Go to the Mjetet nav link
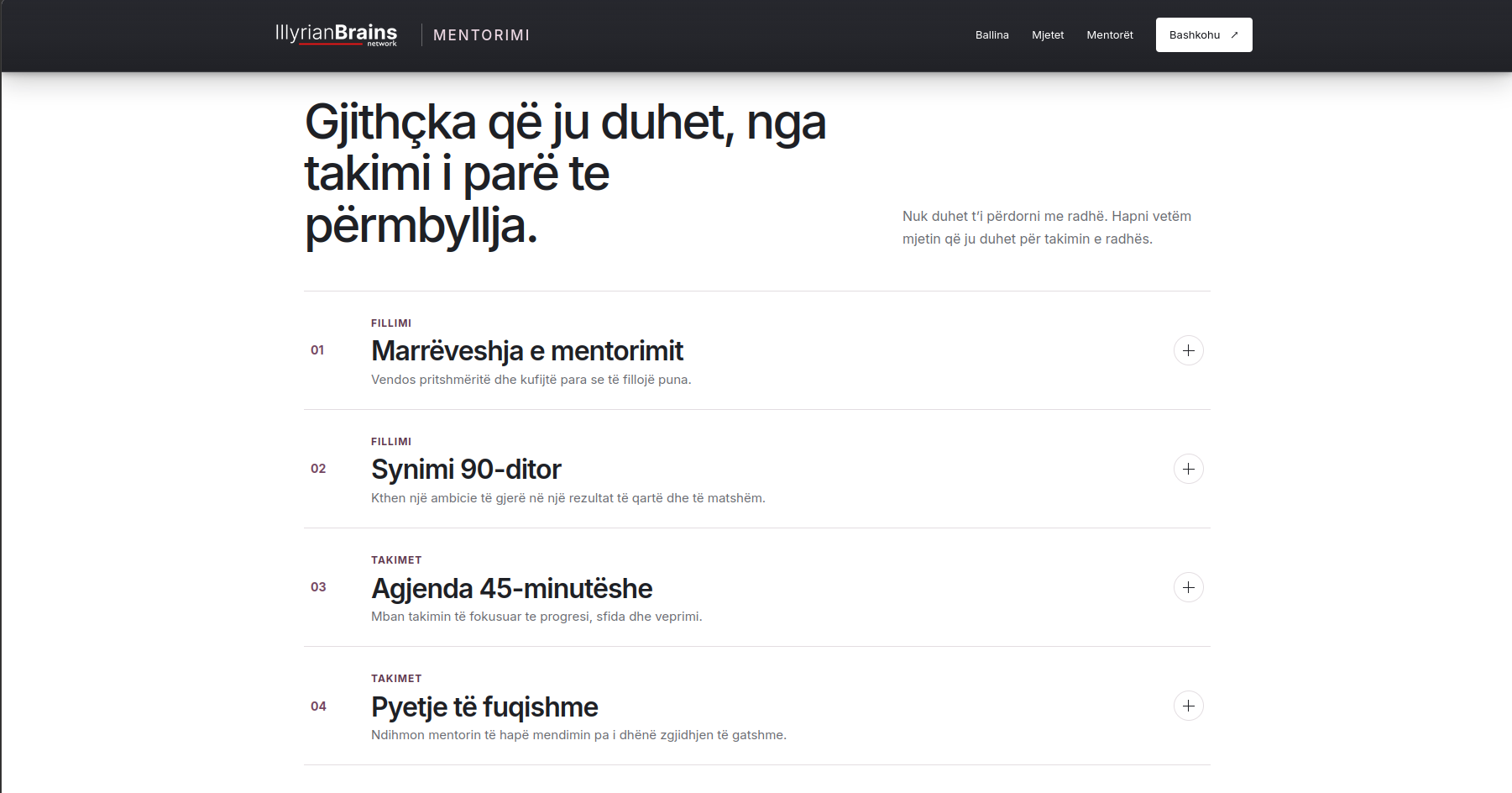 1048,35
